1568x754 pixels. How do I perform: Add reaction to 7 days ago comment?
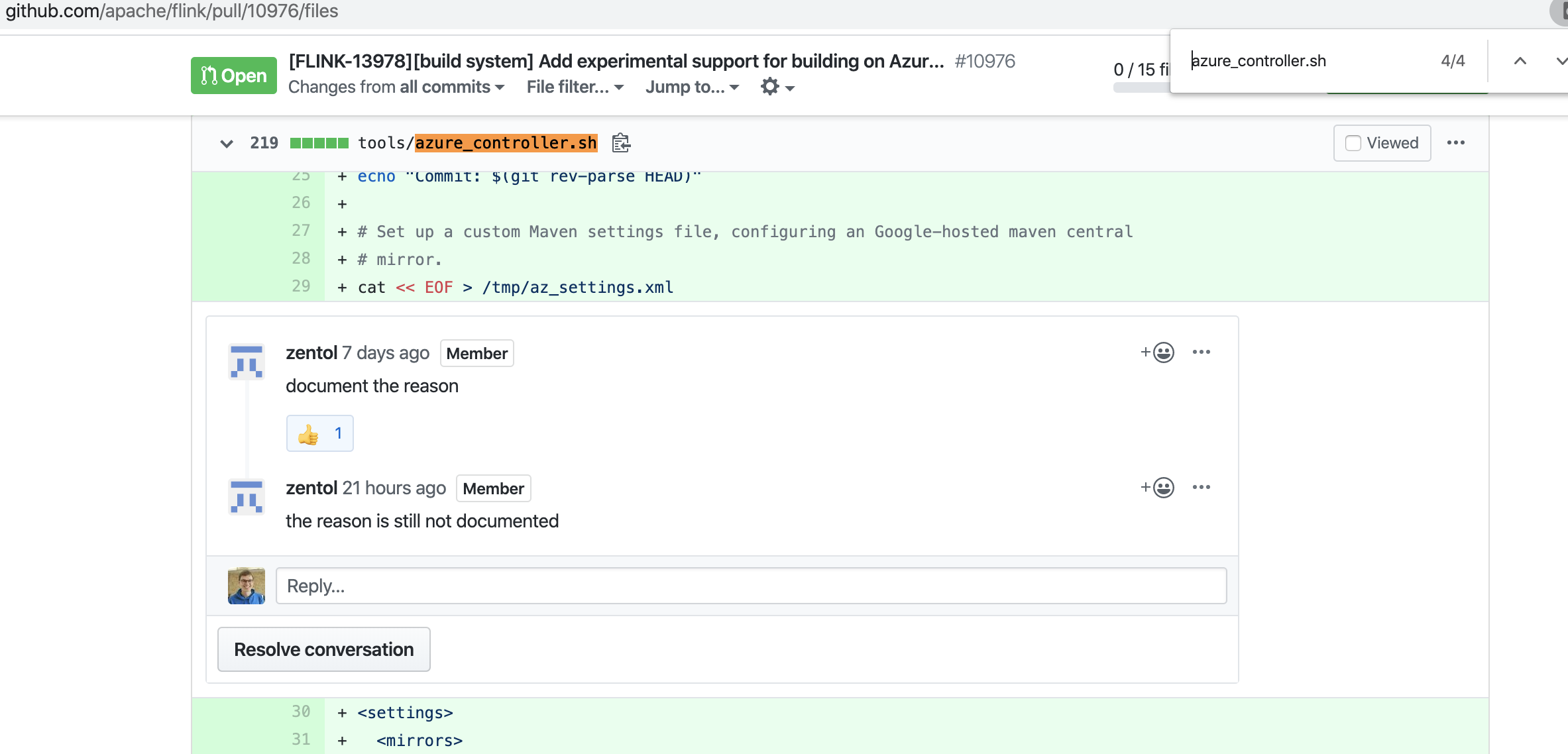pyautogui.click(x=1157, y=352)
